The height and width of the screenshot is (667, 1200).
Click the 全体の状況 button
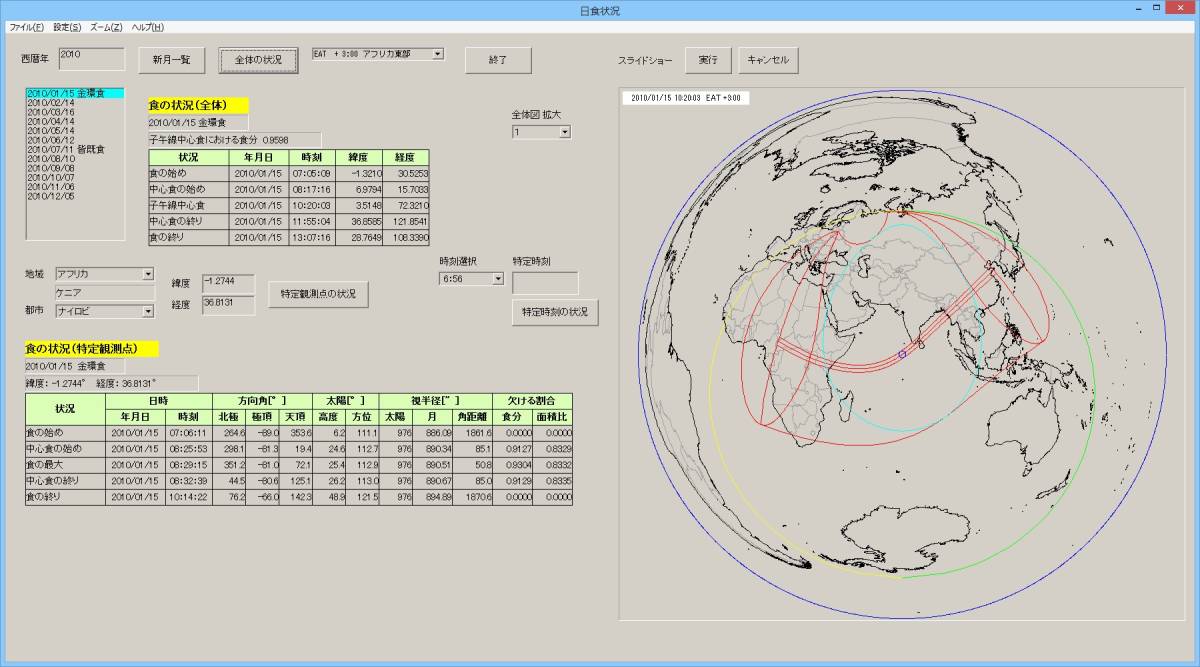(x=258, y=60)
